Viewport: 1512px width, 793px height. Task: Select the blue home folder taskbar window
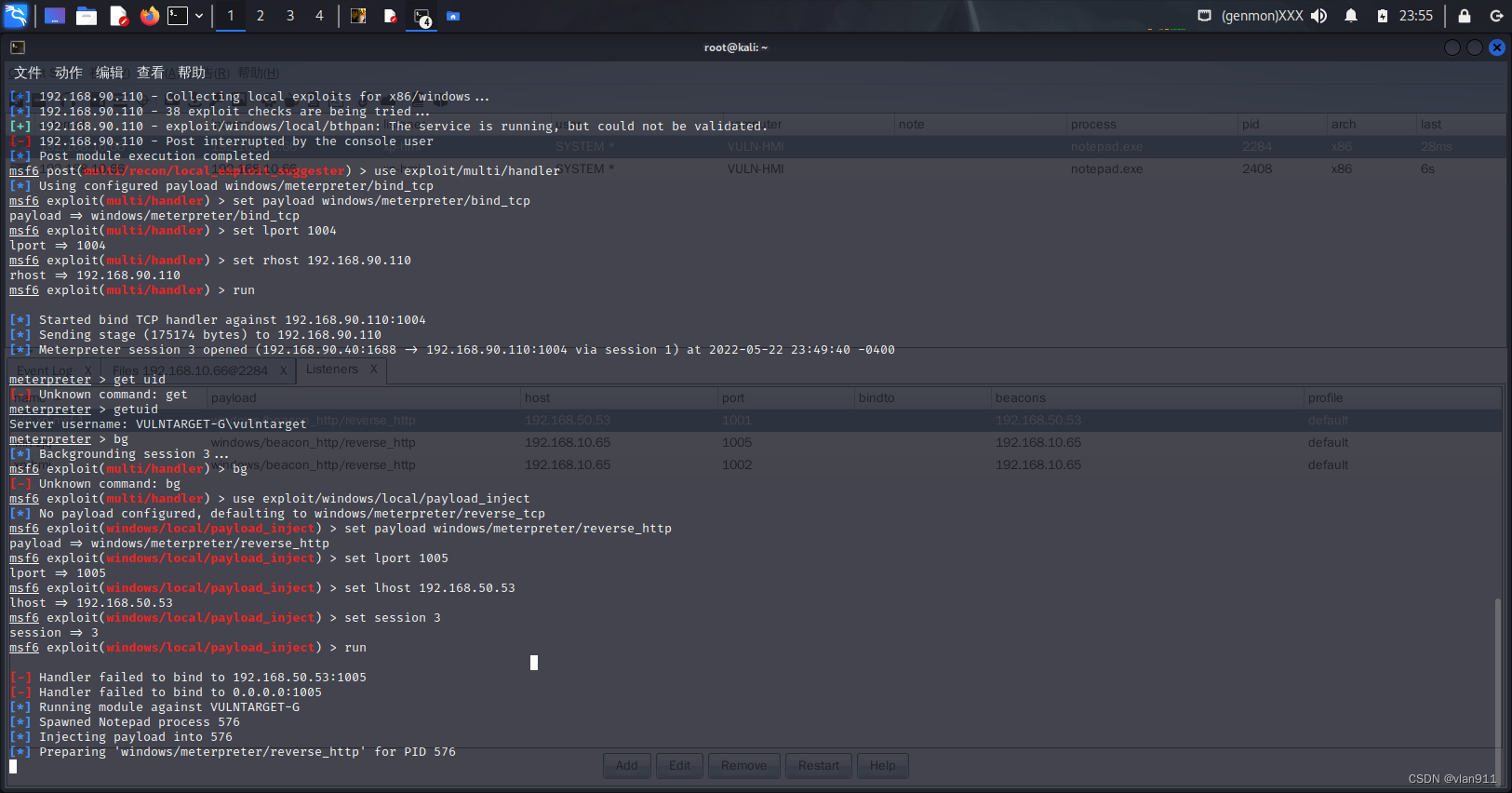(x=453, y=16)
